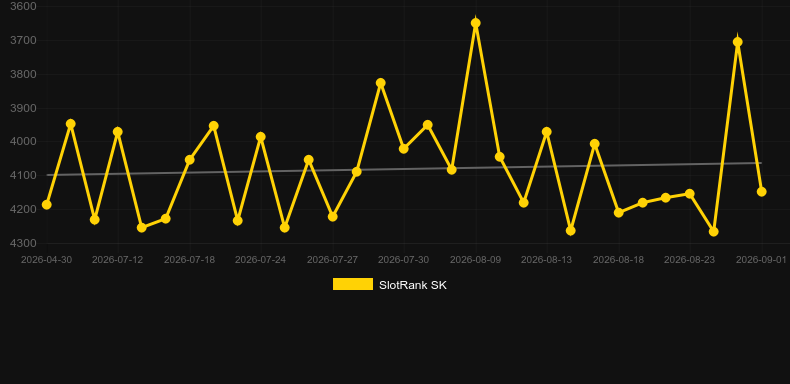The image size is (790, 384).
Task: Click the 2026-07-24 axis date label
Action: click(260, 260)
